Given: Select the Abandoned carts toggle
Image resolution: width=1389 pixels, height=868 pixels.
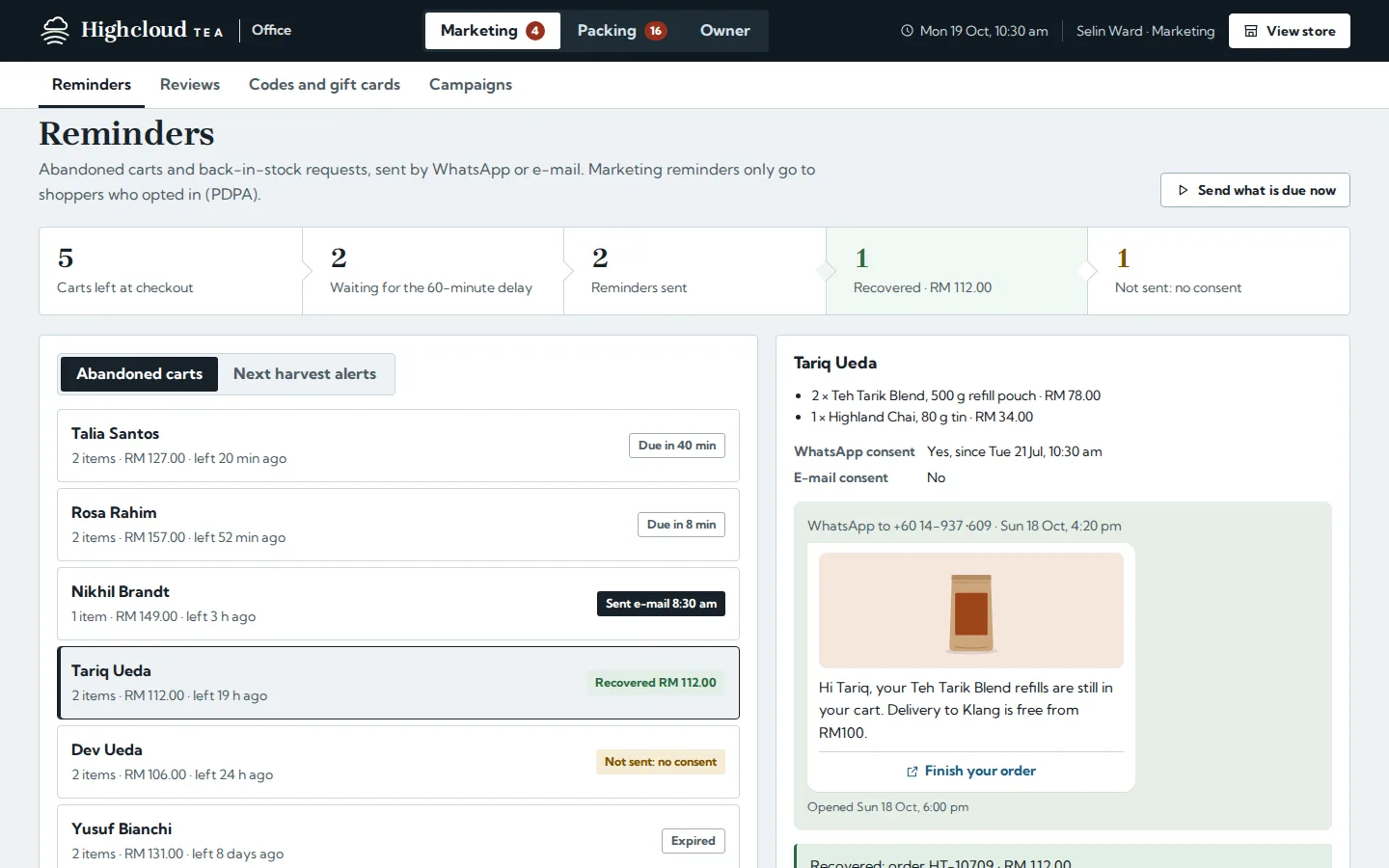Looking at the screenshot, I should point(140,374).
